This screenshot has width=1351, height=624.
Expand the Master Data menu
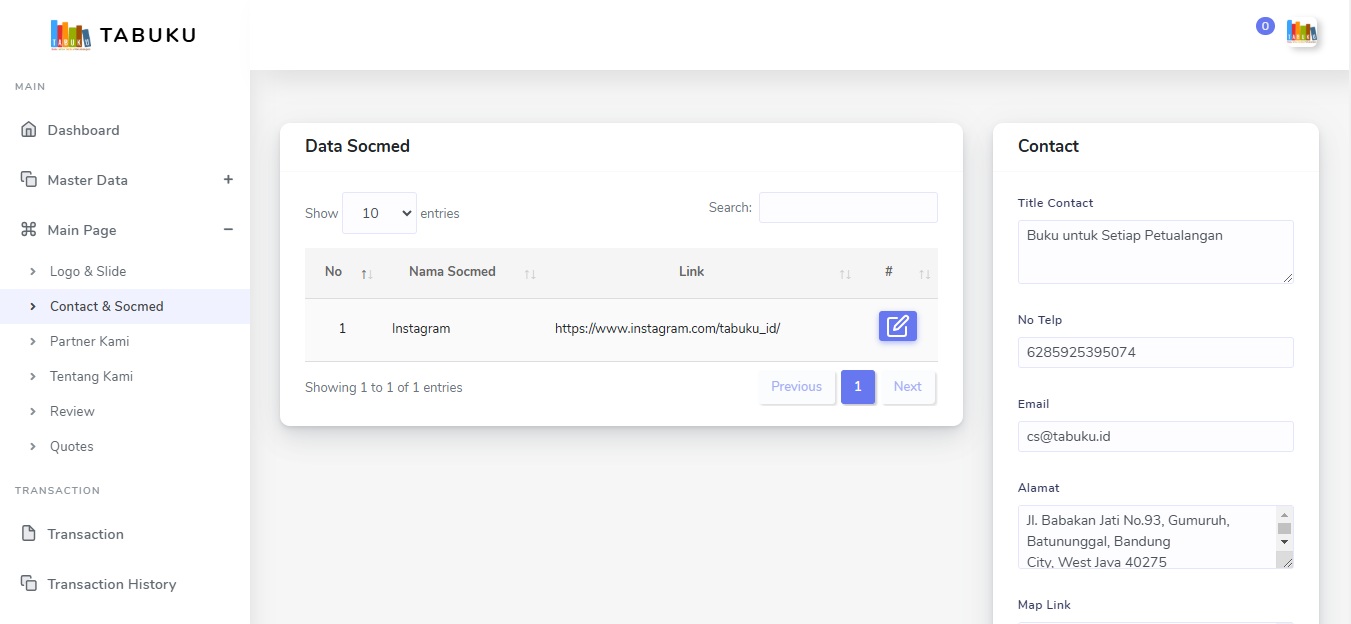pyautogui.click(x=228, y=180)
